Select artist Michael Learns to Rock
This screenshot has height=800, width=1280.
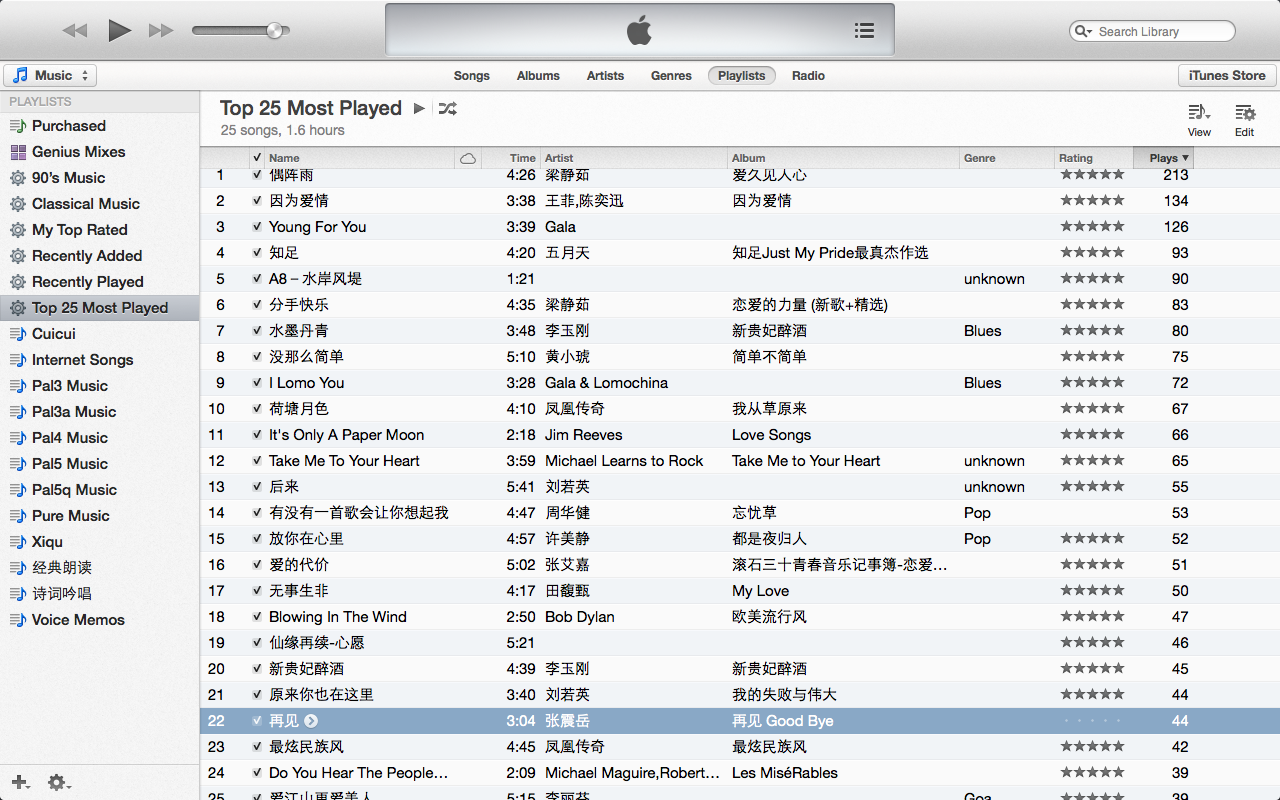point(624,461)
